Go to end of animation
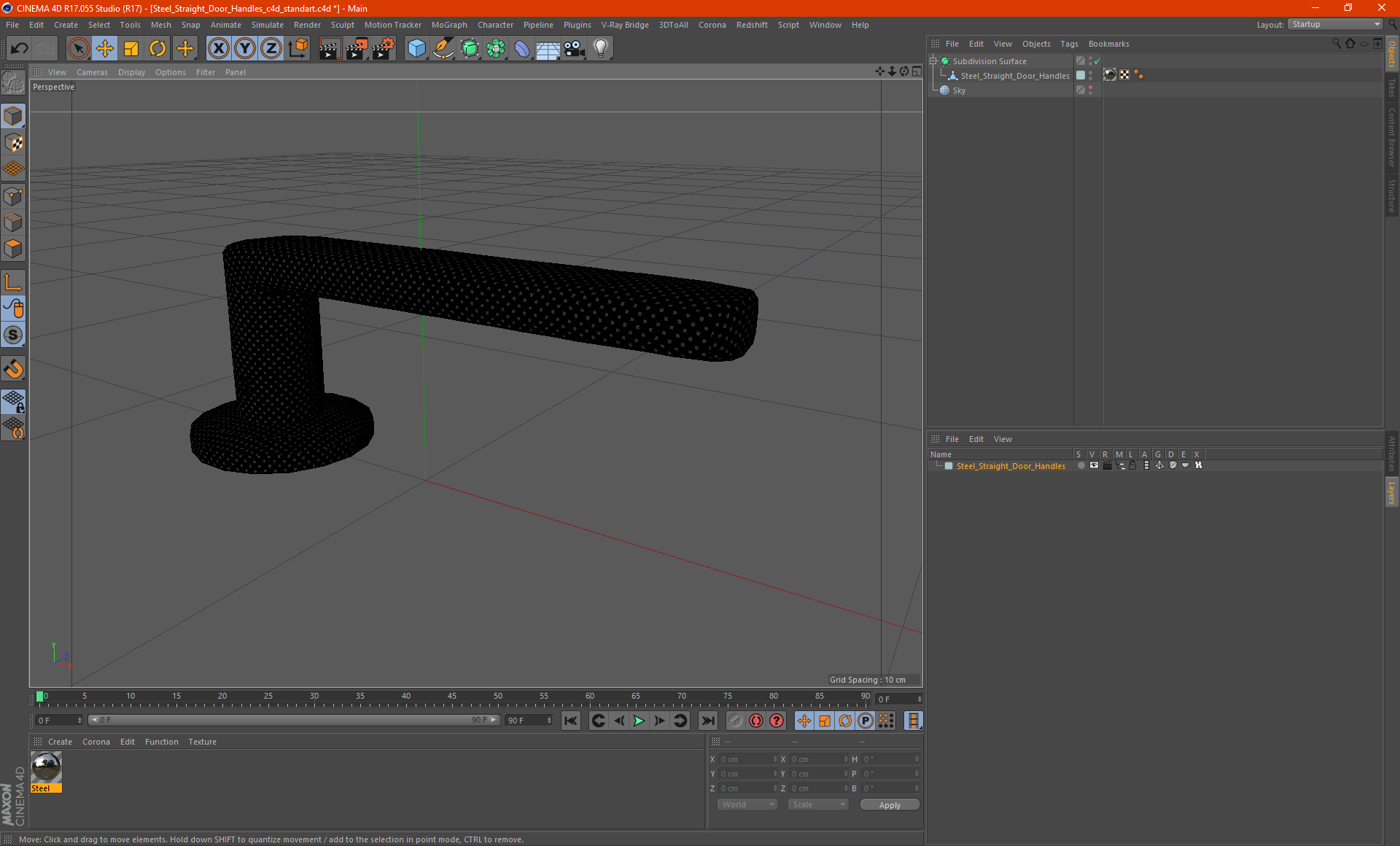1400x846 pixels. (x=707, y=721)
